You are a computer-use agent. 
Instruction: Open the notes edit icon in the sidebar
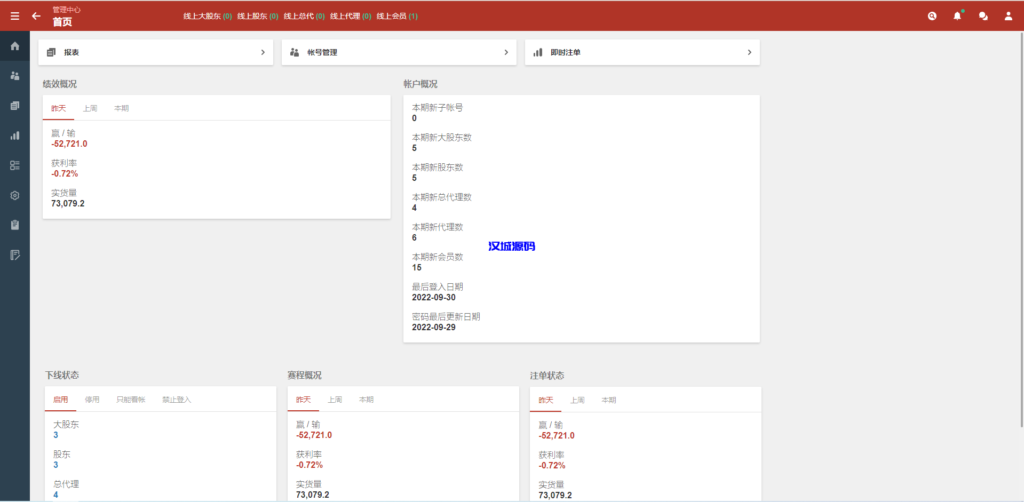(x=15, y=255)
